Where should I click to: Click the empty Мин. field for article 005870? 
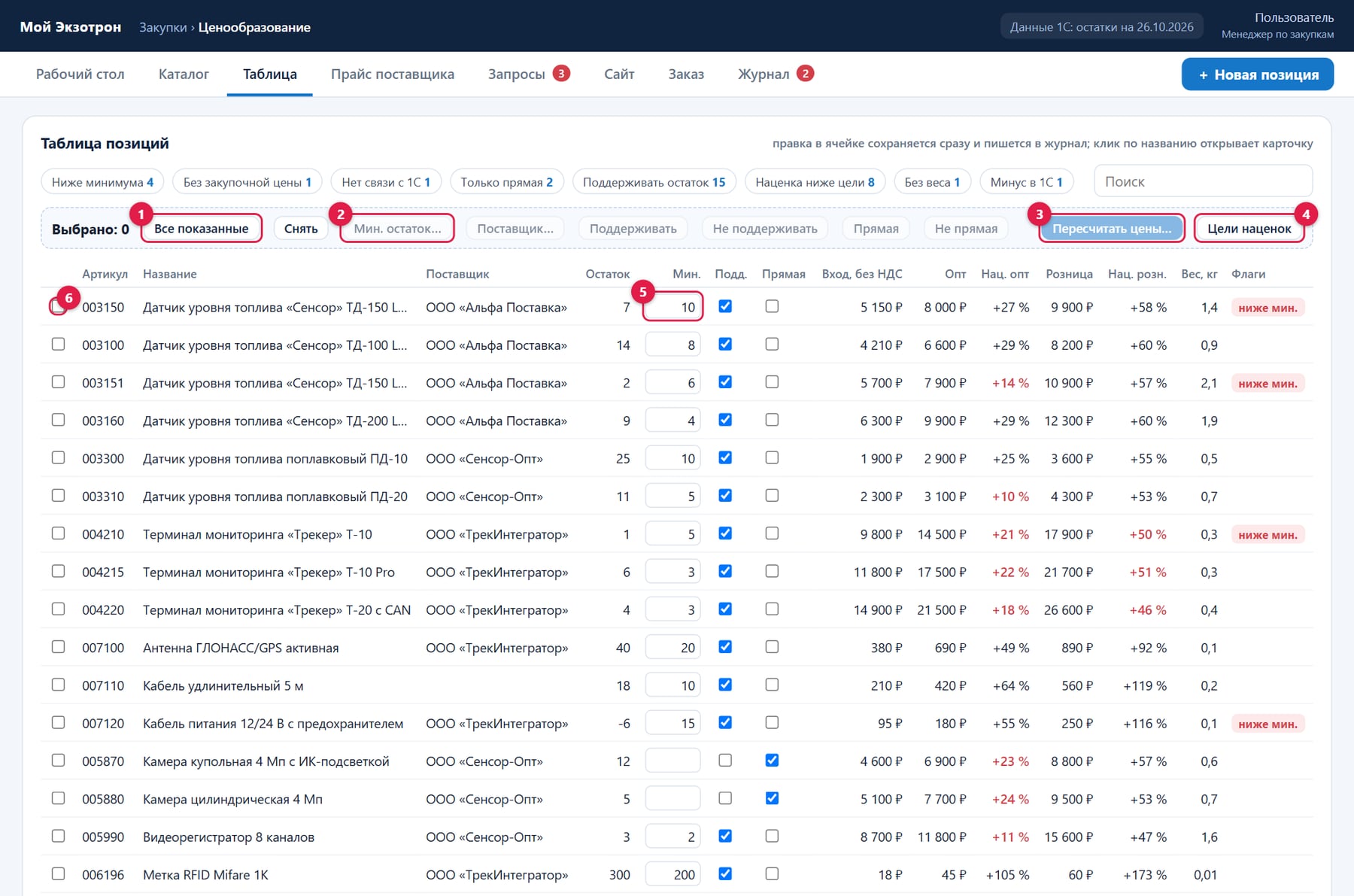pyautogui.click(x=672, y=761)
